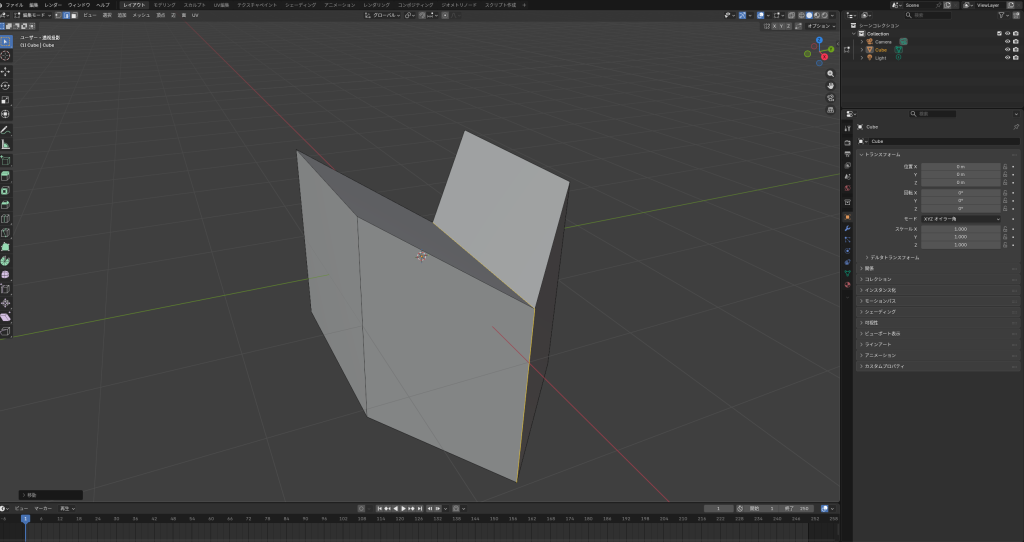The image size is (1024, 542).
Task: Activate the Scale tool
Action: click(x=5, y=99)
